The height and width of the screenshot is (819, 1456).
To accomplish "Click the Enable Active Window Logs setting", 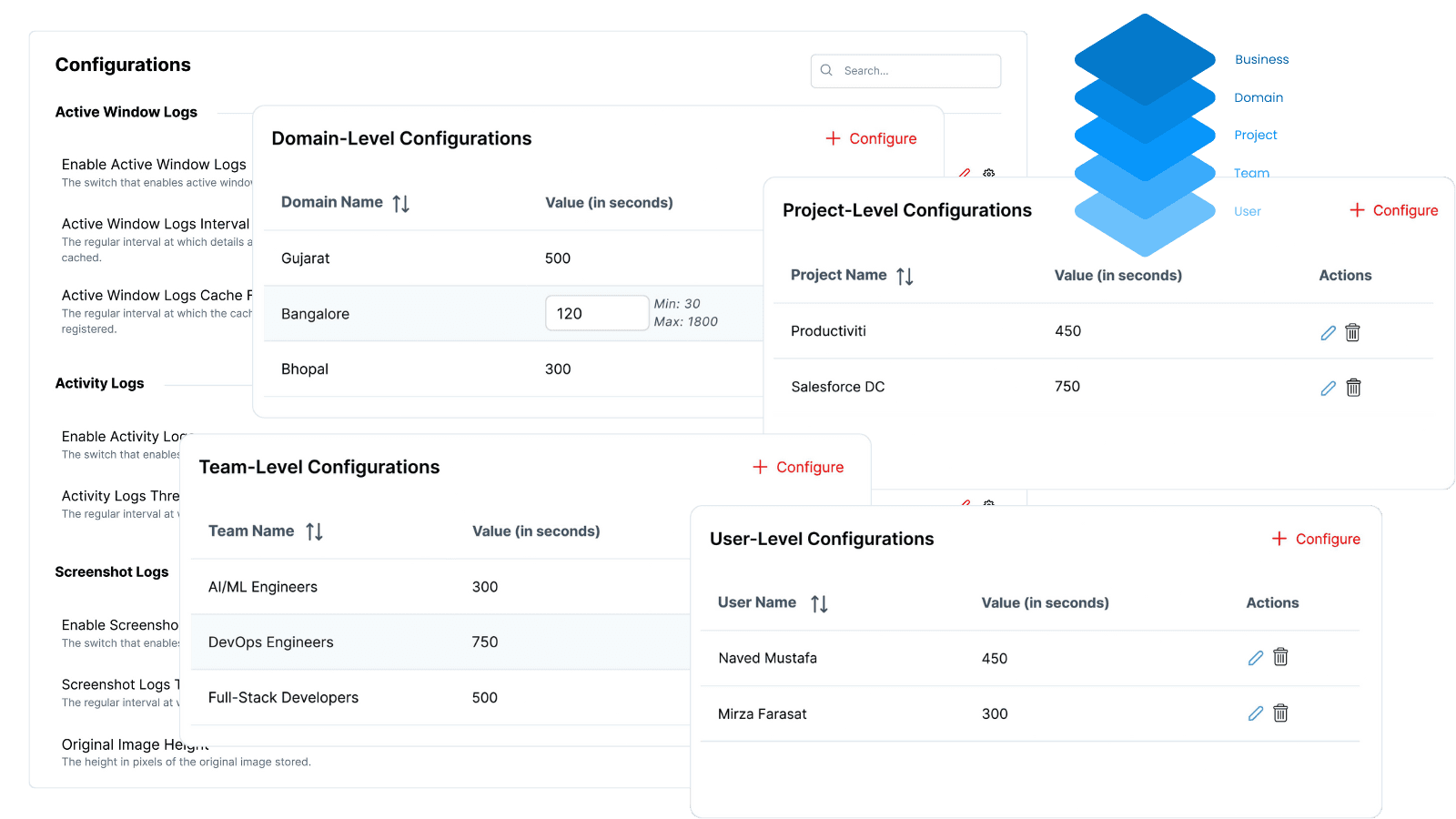I will [154, 165].
